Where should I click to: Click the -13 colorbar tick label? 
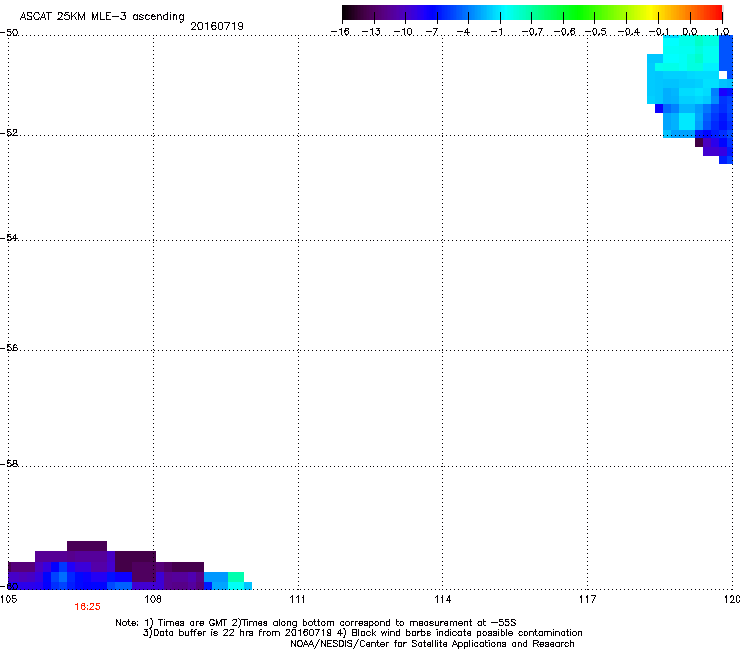371,32
